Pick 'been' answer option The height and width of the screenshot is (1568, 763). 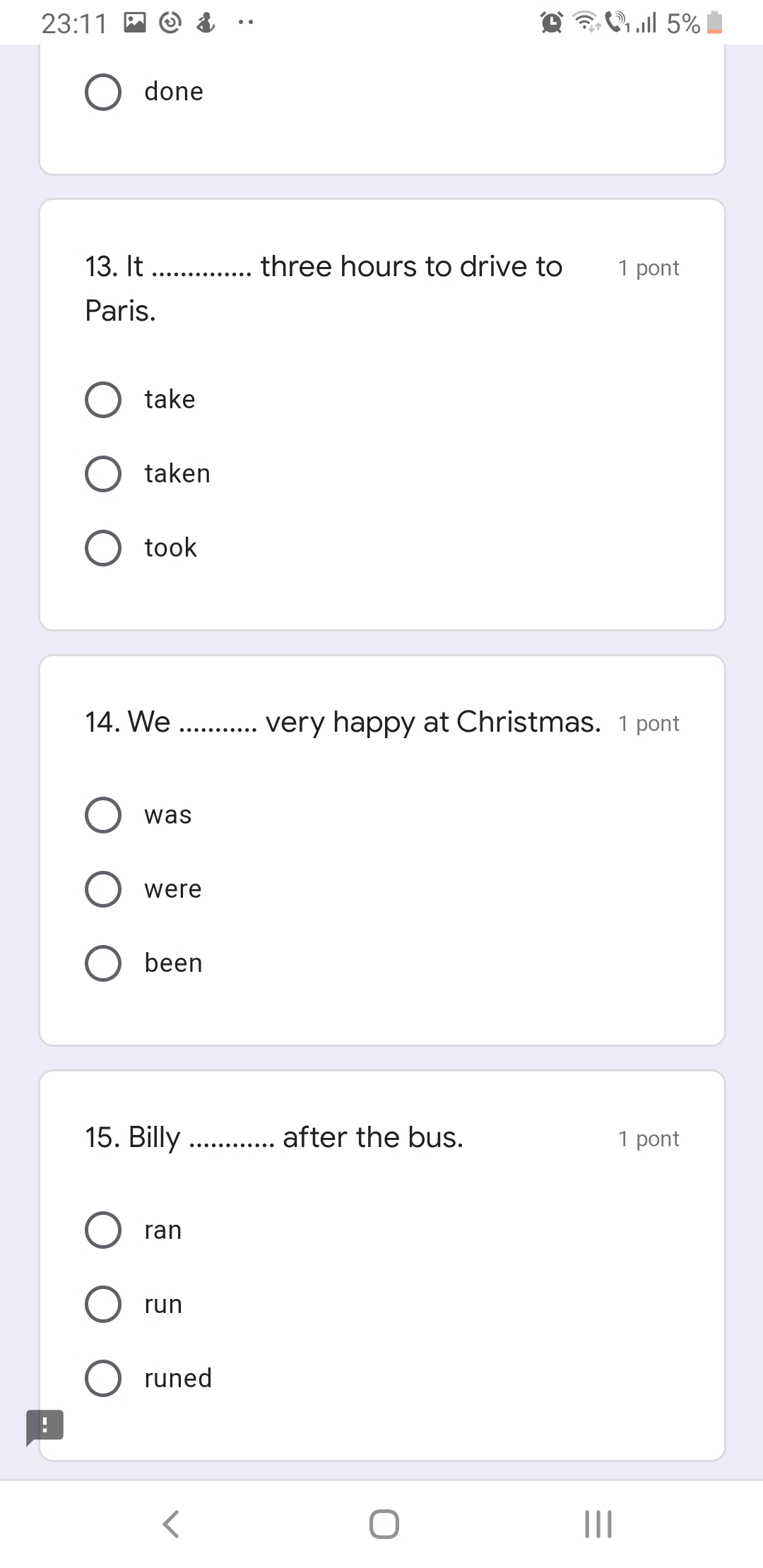point(103,963)
